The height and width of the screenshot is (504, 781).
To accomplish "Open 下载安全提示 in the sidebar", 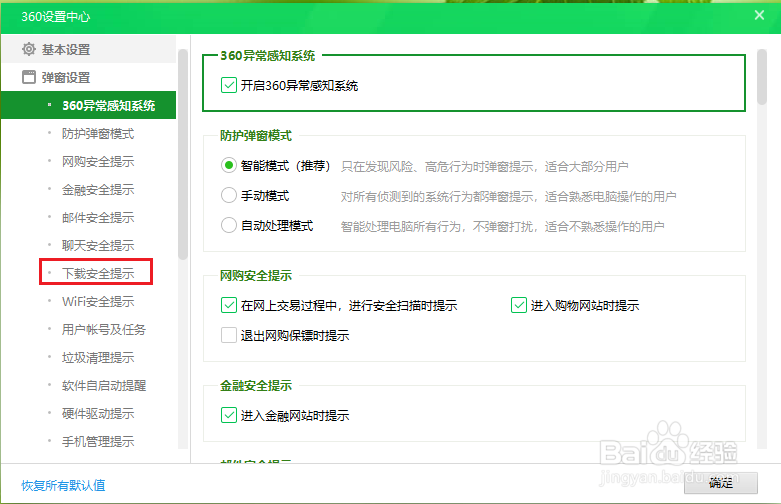I will [98, 273].
